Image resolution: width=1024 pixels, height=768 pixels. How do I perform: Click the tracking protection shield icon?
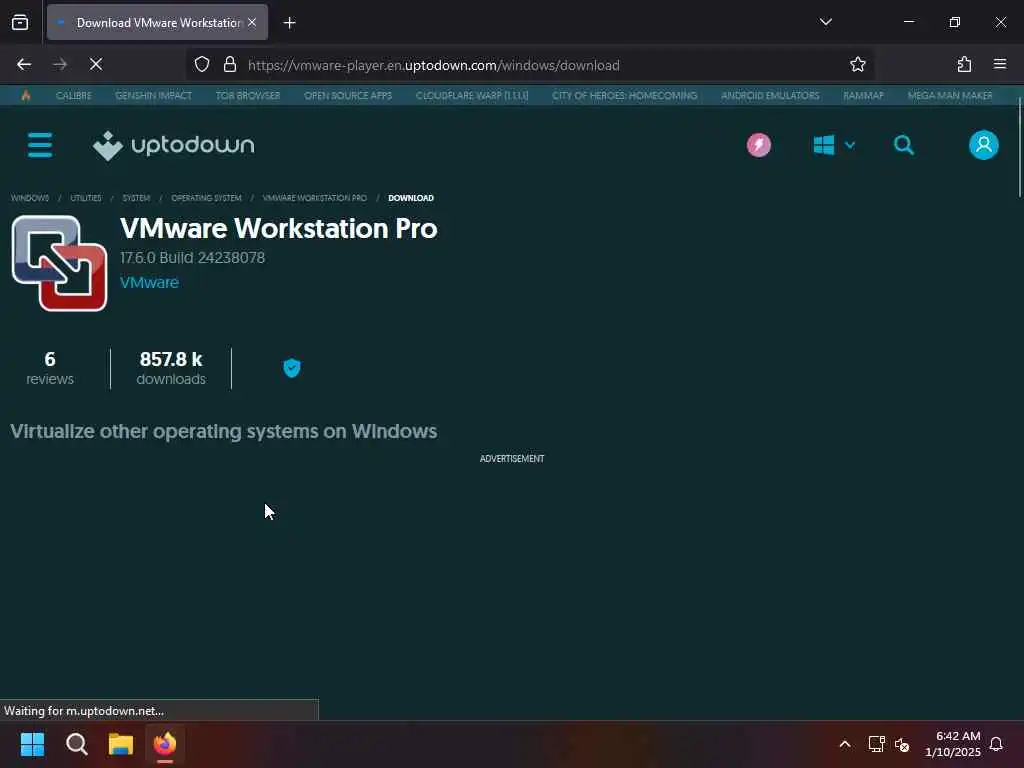point(202,65)
